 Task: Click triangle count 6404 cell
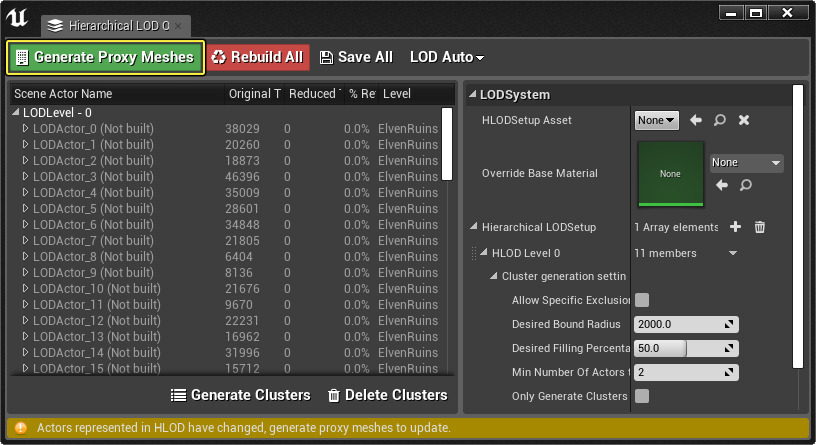coord(238,257)
